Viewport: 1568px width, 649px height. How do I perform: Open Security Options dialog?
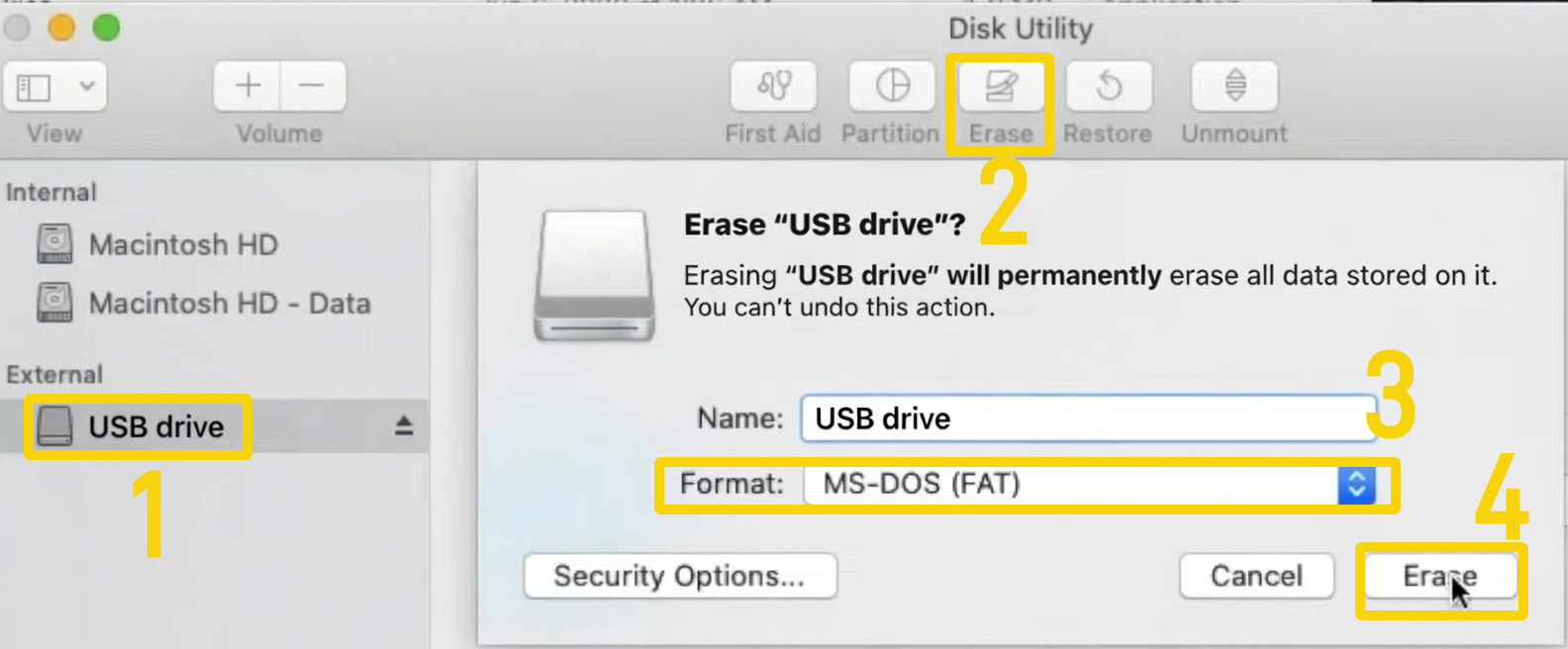click(679, 576)
